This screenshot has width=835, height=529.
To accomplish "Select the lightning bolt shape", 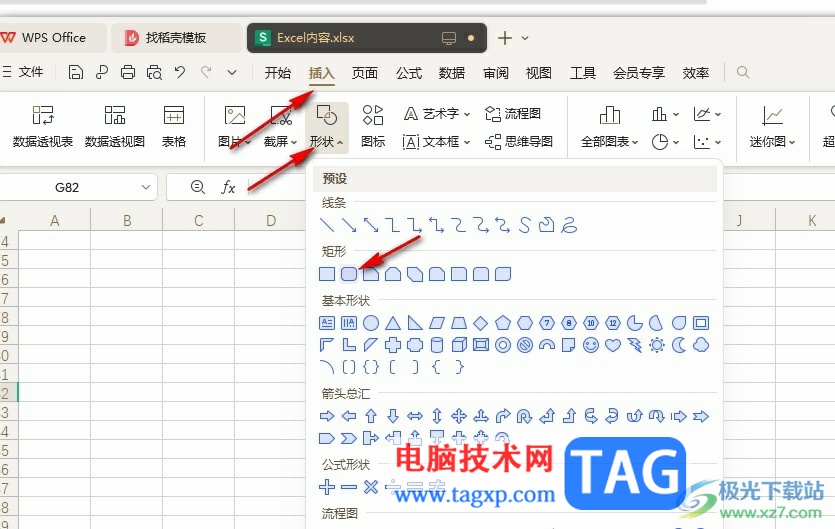I will pyautogui.click(x=635, y=345).
